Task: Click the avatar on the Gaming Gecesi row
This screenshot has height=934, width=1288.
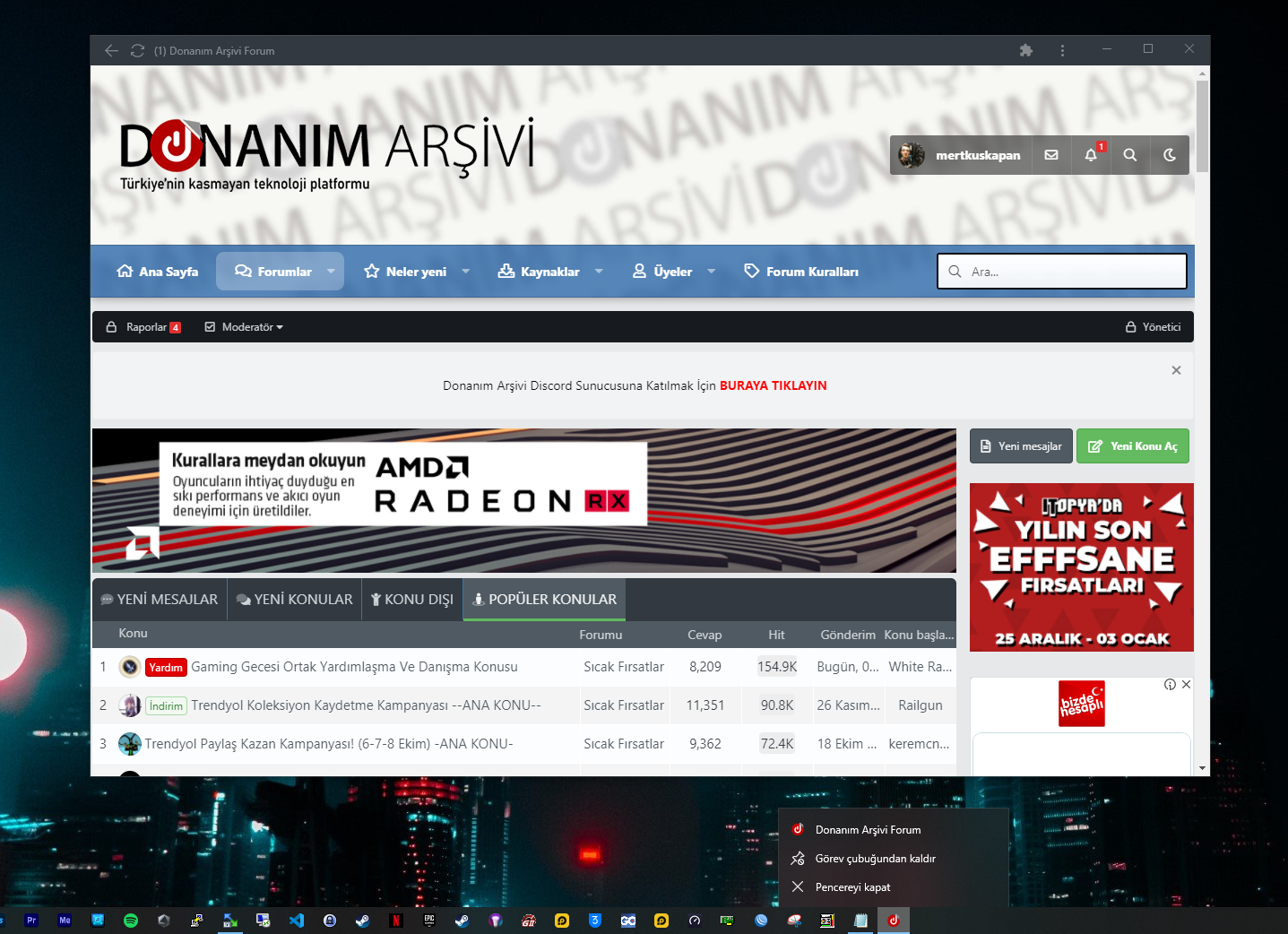Action: tap(130, 667)
